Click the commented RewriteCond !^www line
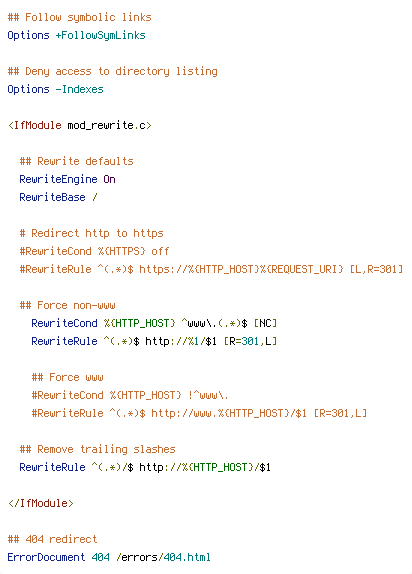412x574 pixels. (x=130, y=395)
